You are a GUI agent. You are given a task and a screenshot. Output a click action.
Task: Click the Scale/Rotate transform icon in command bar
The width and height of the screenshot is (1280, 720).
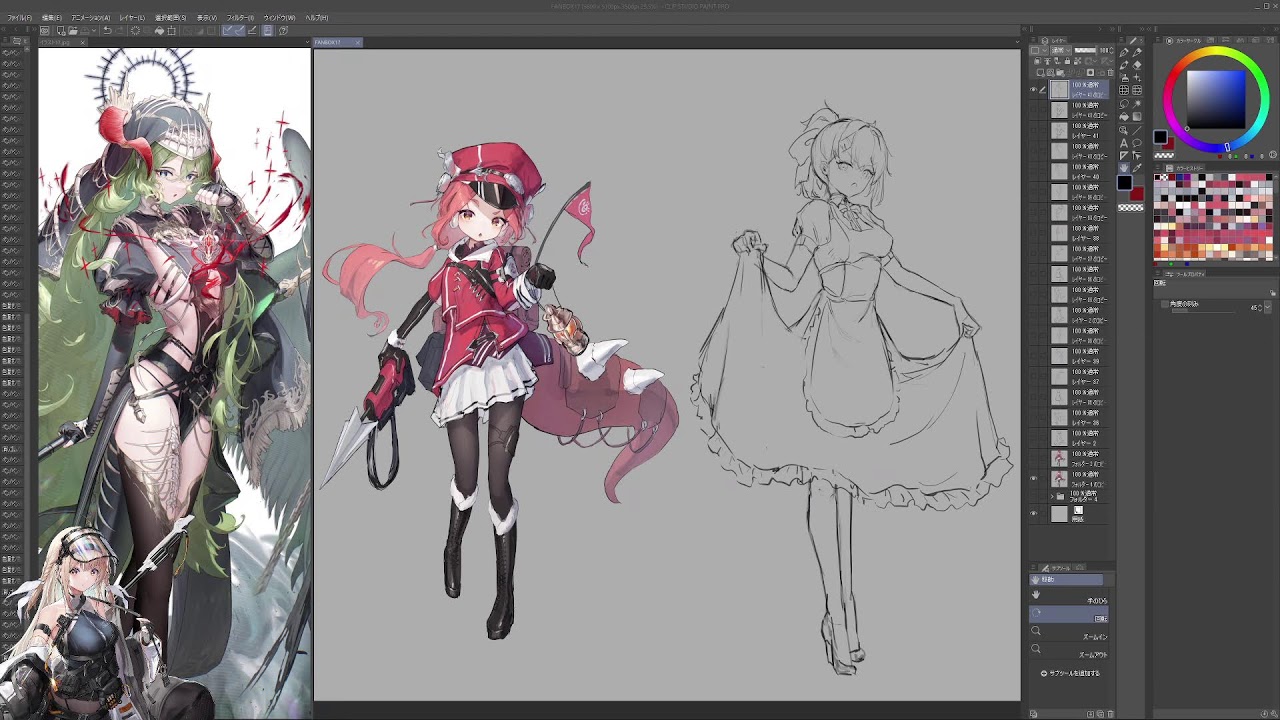click(x=171, y=30)
